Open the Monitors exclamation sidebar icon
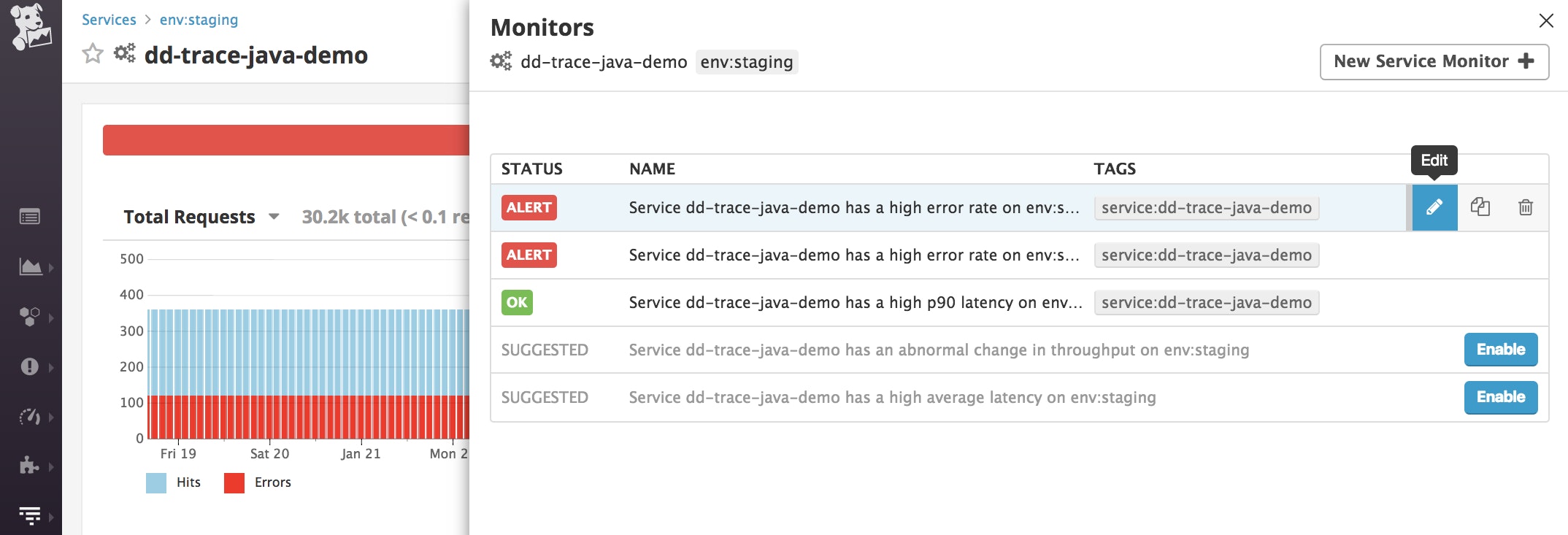The height and width of the screenshot is (535, 1568). click(30, 366)
